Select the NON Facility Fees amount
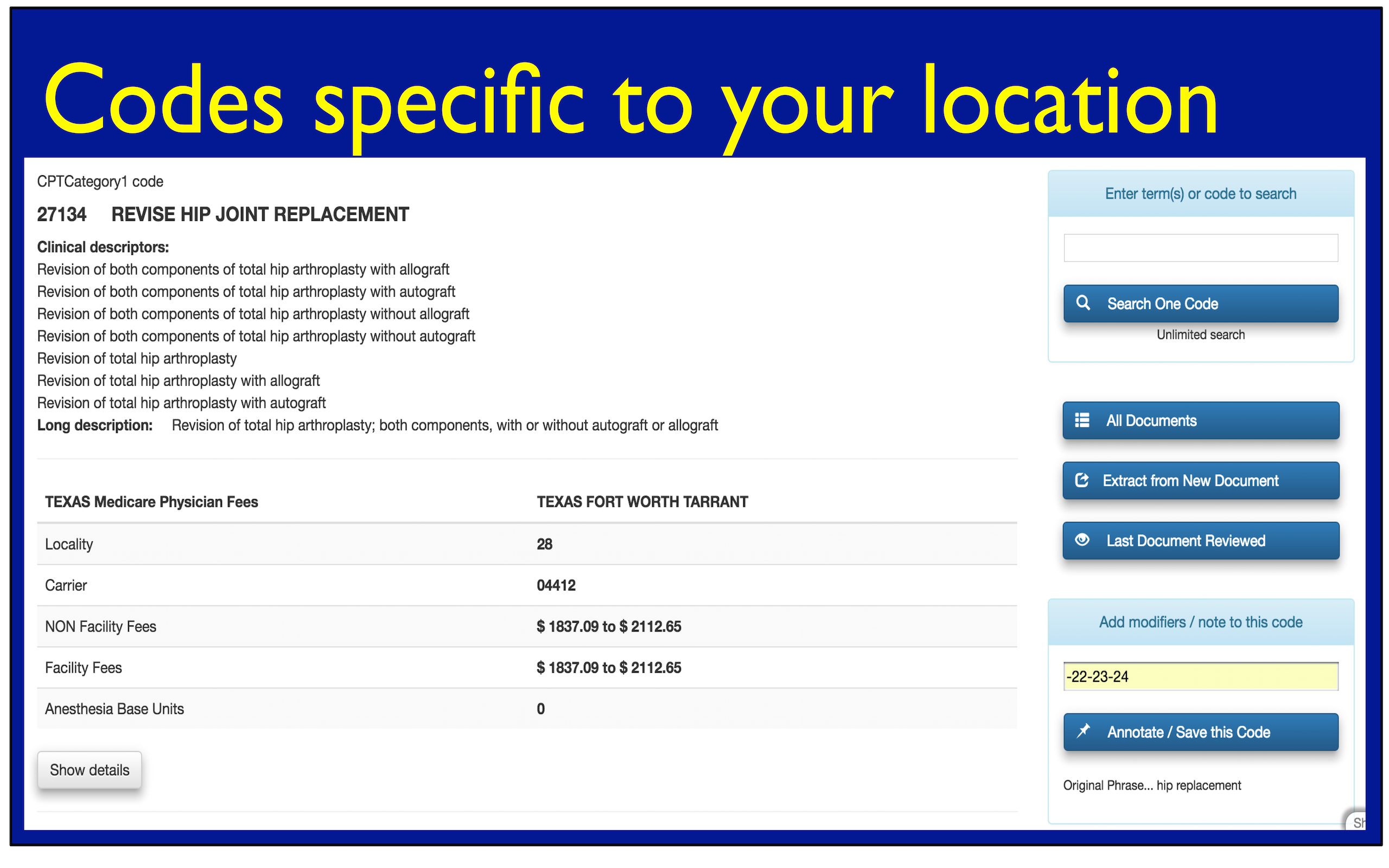The height and width of the screenshot is (868, 1389). coord(609,626)
